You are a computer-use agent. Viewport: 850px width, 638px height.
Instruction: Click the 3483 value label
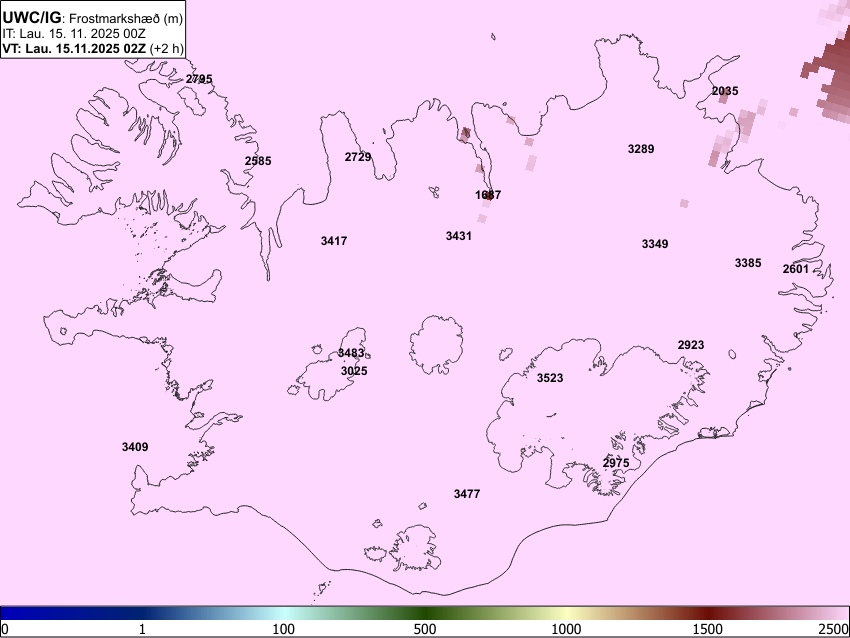point(351,353)
